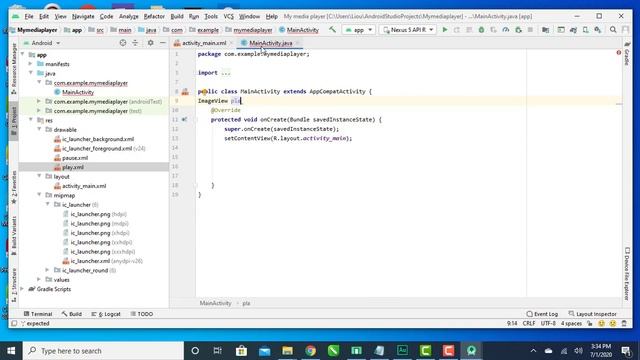The width and height of the screenshot is (640, 360).
Task: Open the Event Log
Action: click(x=542, y=314)
